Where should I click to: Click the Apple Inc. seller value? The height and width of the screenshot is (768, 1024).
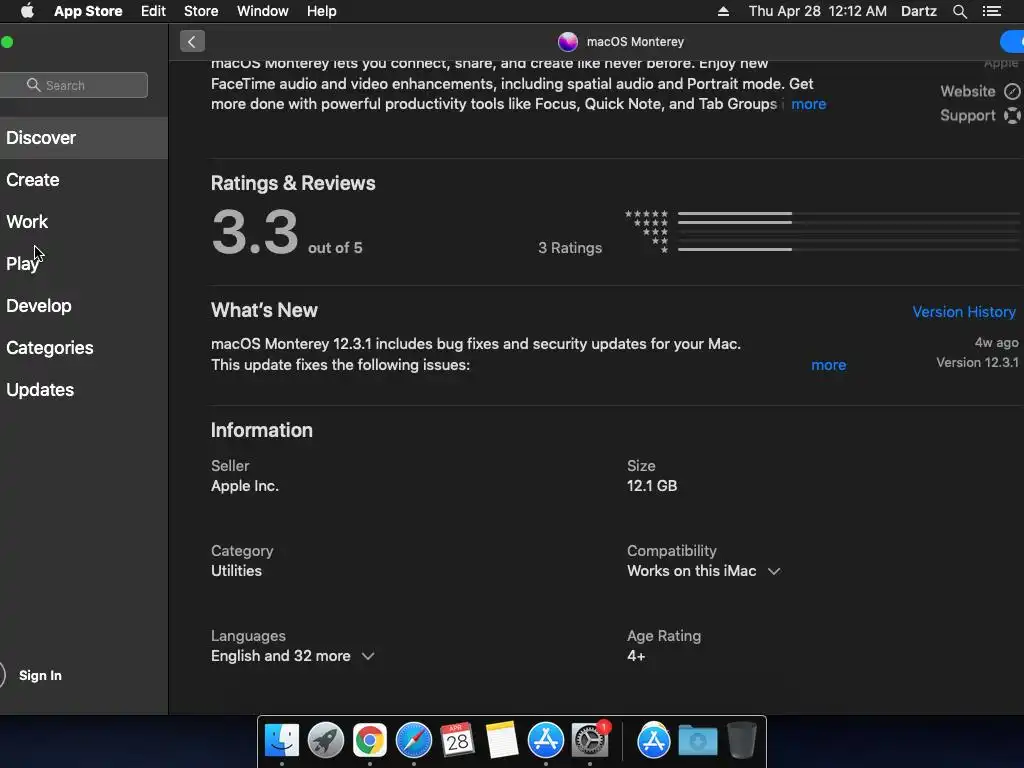[x=245, y=486]
